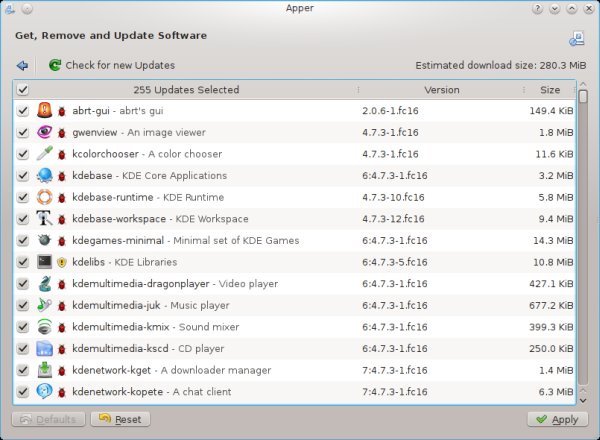Uncheck the abrt-gui update checkbox
Screen dimensions: 600x440
23,111
